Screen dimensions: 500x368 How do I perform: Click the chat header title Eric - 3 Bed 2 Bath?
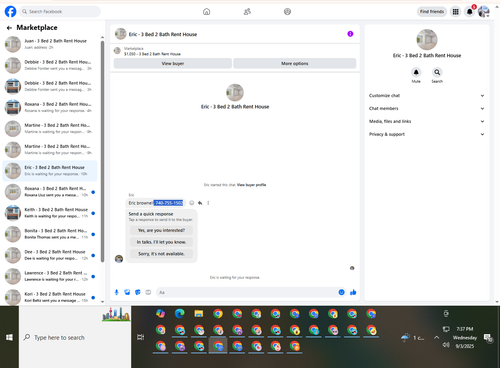tap(163, 34)
